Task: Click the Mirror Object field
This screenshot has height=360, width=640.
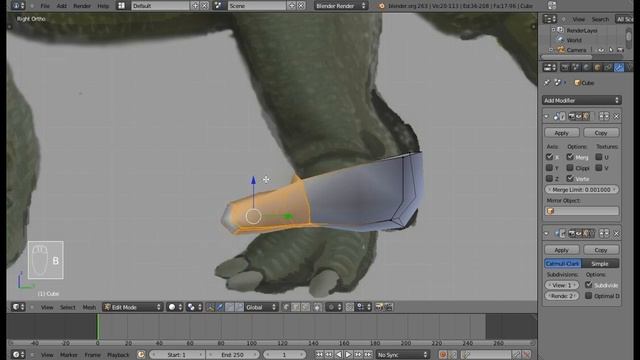Action: point(582,211)
